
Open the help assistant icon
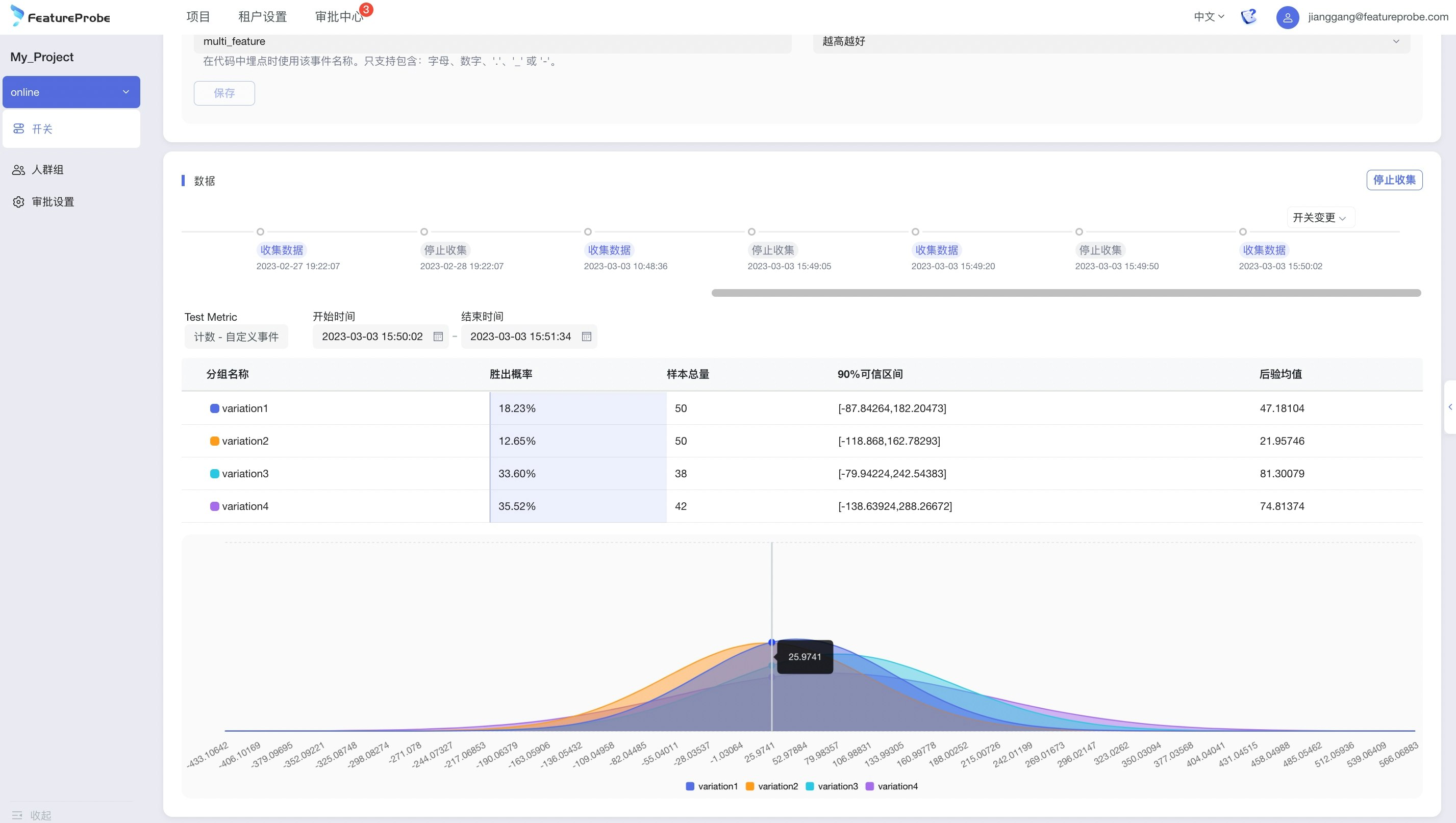tap(1248, 17)
